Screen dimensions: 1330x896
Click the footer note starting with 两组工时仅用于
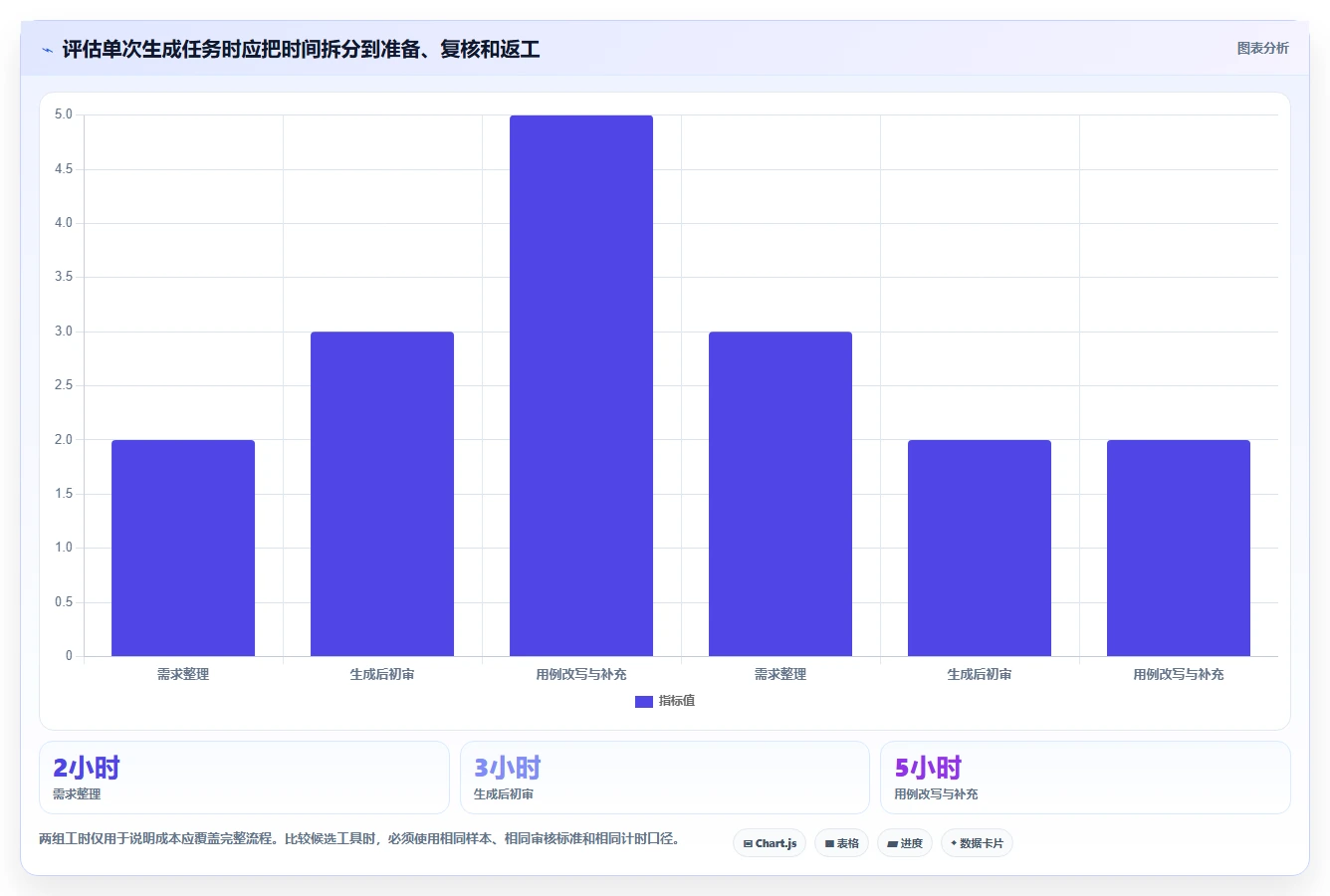click(x=361, y=839)
